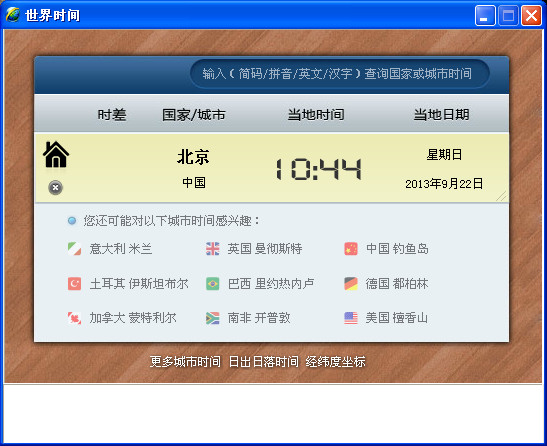This screenshot has width=547, height=446.
Task: Click the Turkey flag icon
Action: pyautogui.click(x=74, y=284)
